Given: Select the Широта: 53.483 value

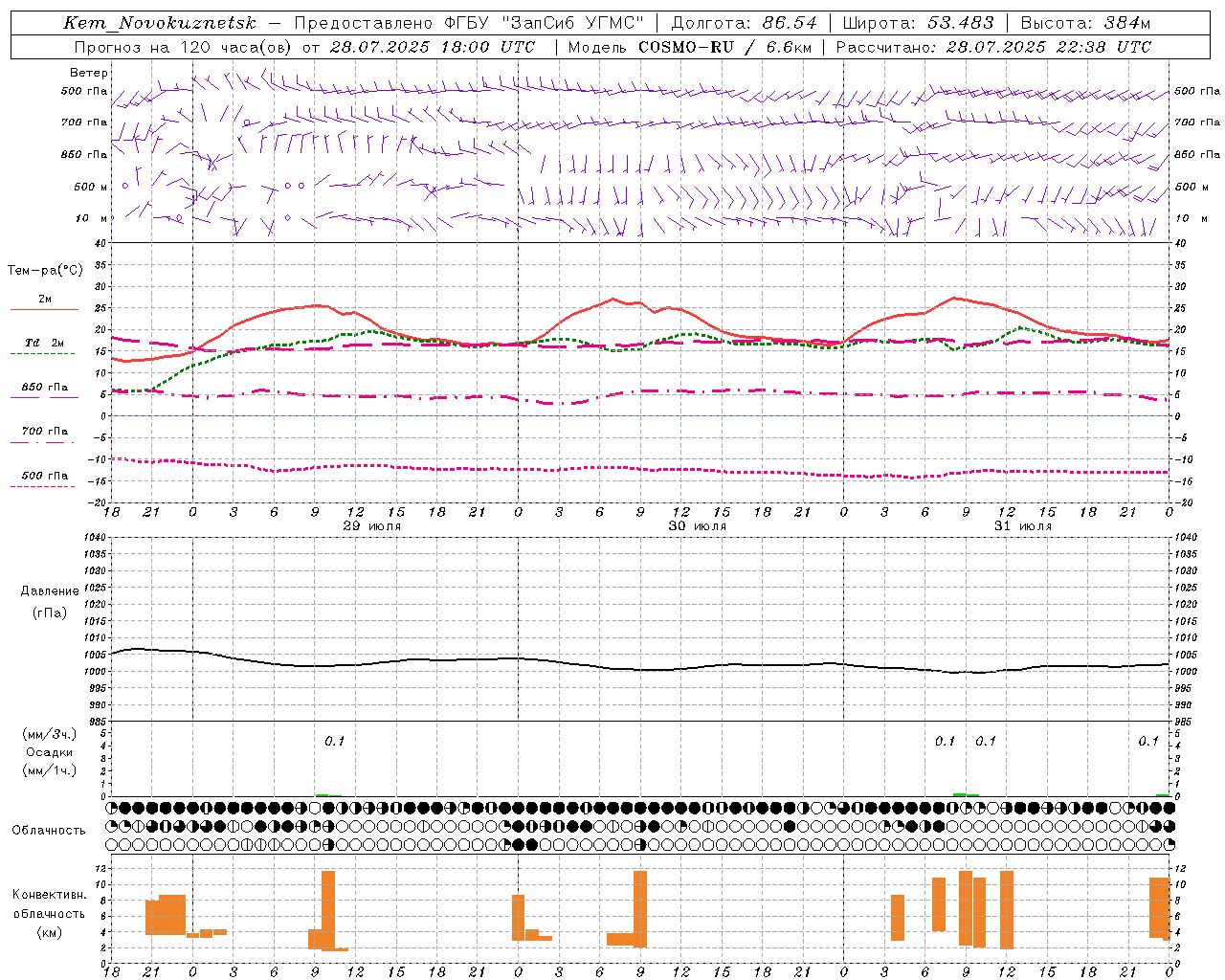Looking at the screenshot, I should coord(918,23).
